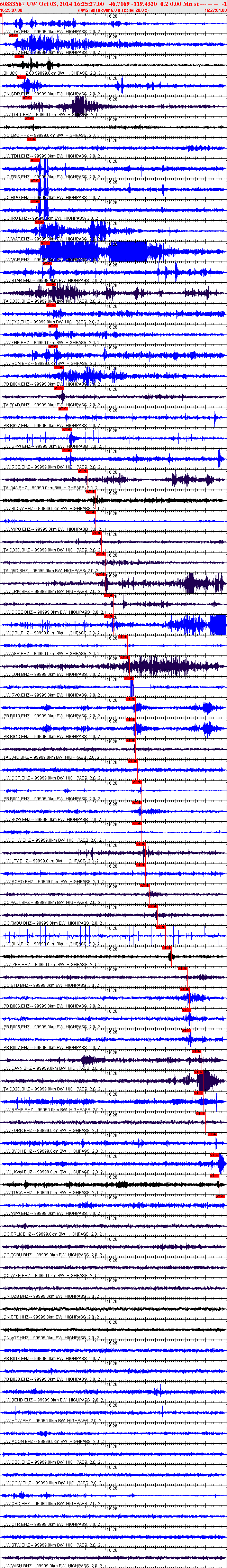The width and height of the screenshot is (227, 1568).
Task: Select the UW MORO EHZ trace label
Action: [x=54, y=881]
